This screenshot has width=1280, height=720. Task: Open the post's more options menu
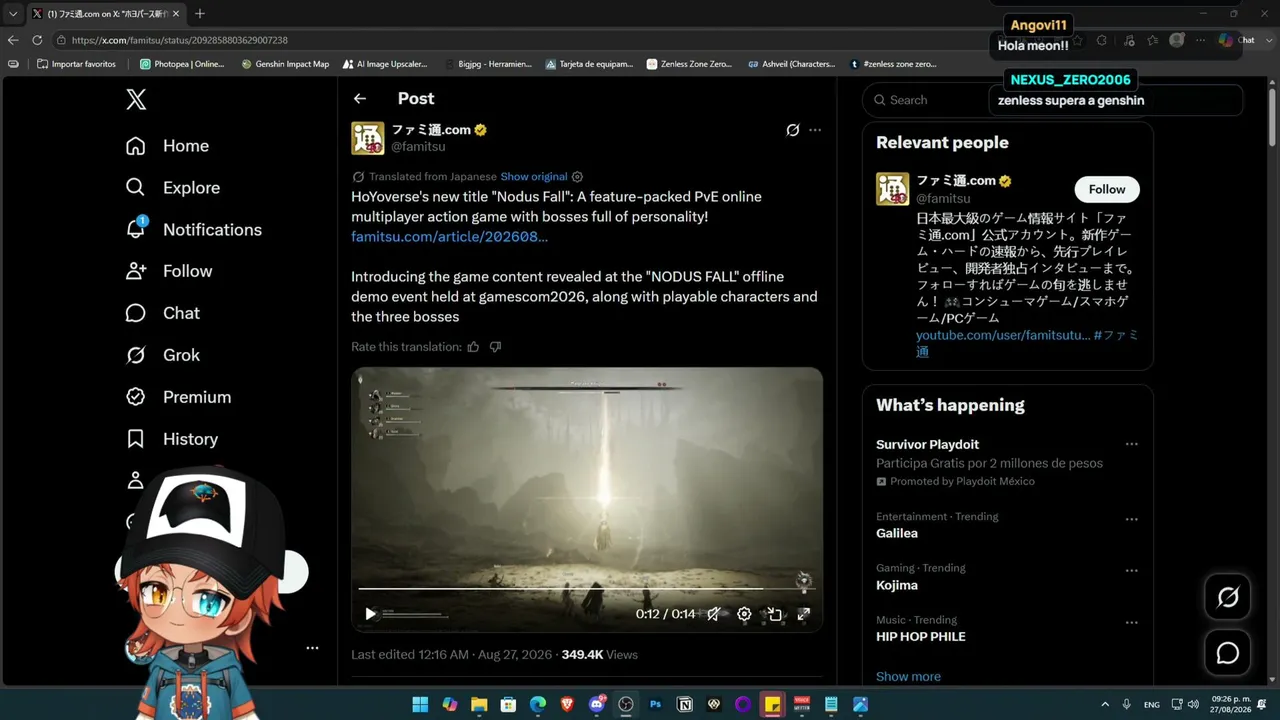click(x=815, y=130)
